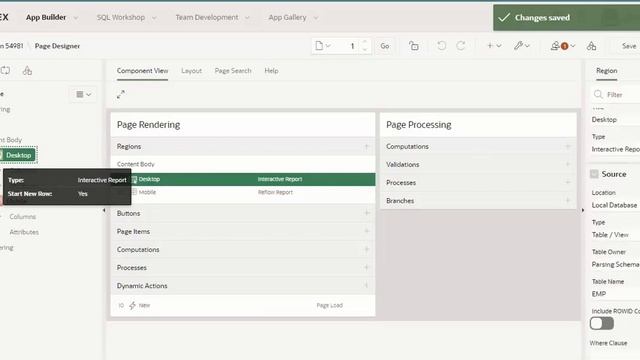
Task: Open the Help tab
Action: (x=271, y=71)
